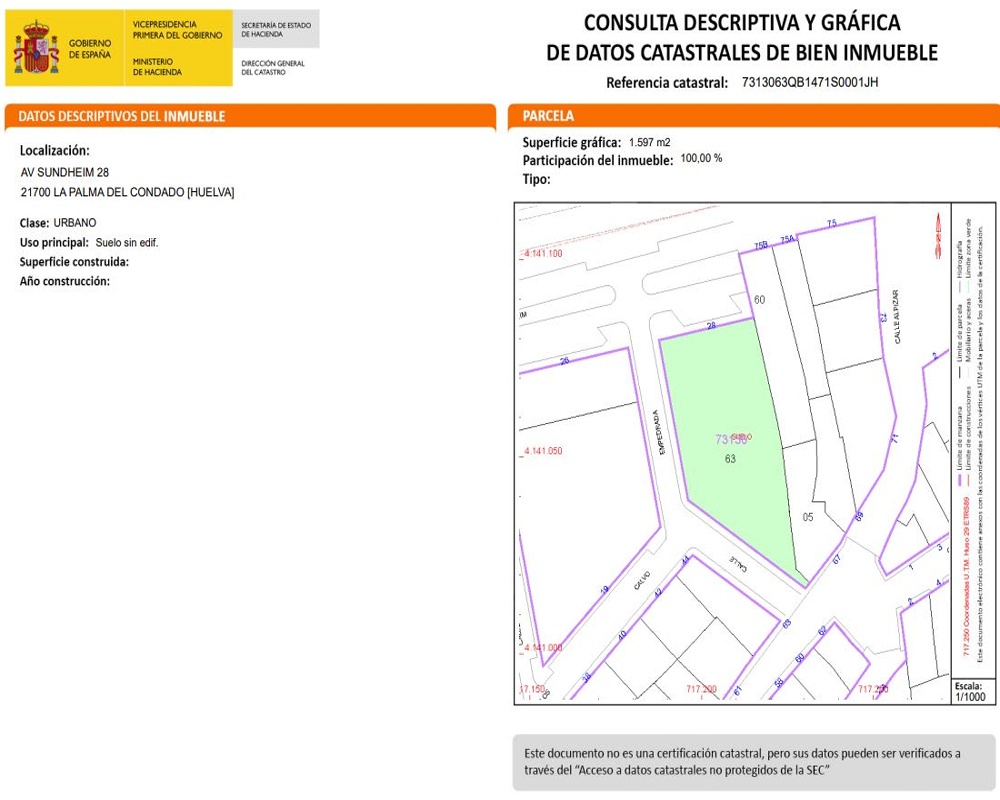The width and height of the screenshot is (1000, 800).
Task: Click the value 'Suelo sin edif.'
Action: (127, 242)
